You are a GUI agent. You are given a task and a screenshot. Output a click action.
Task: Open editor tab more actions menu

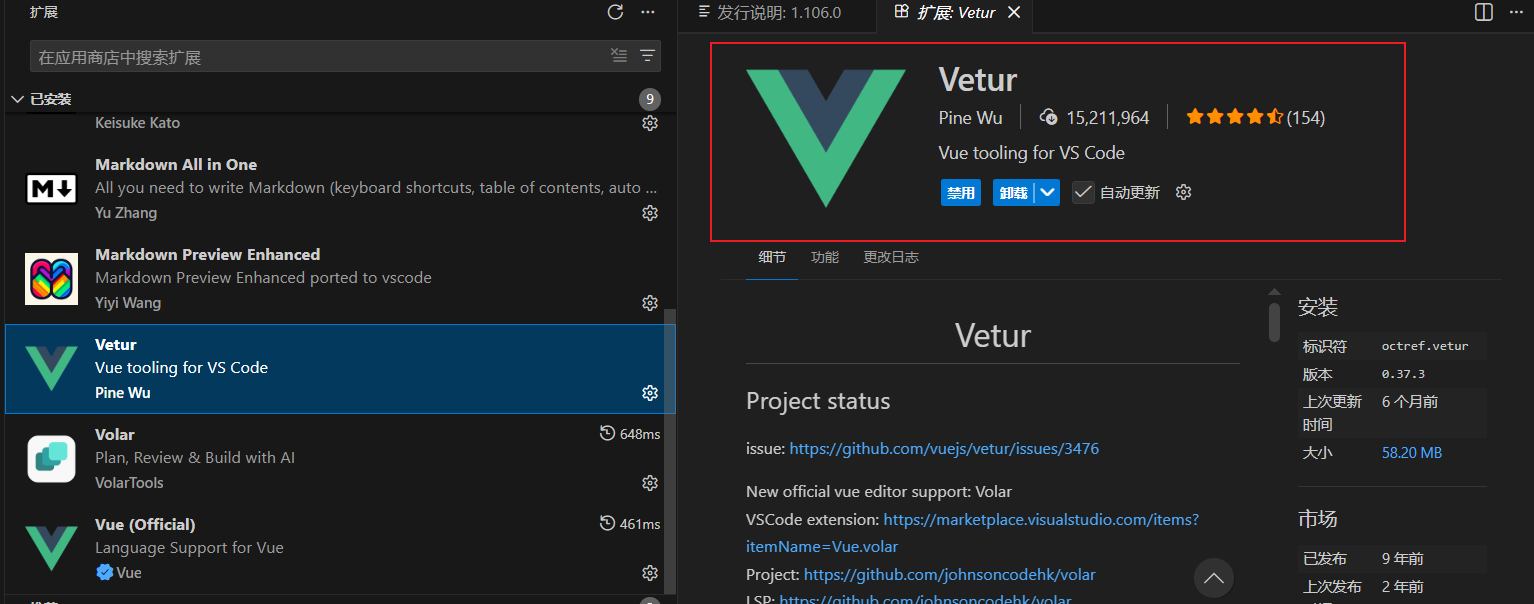point(1516,12)
